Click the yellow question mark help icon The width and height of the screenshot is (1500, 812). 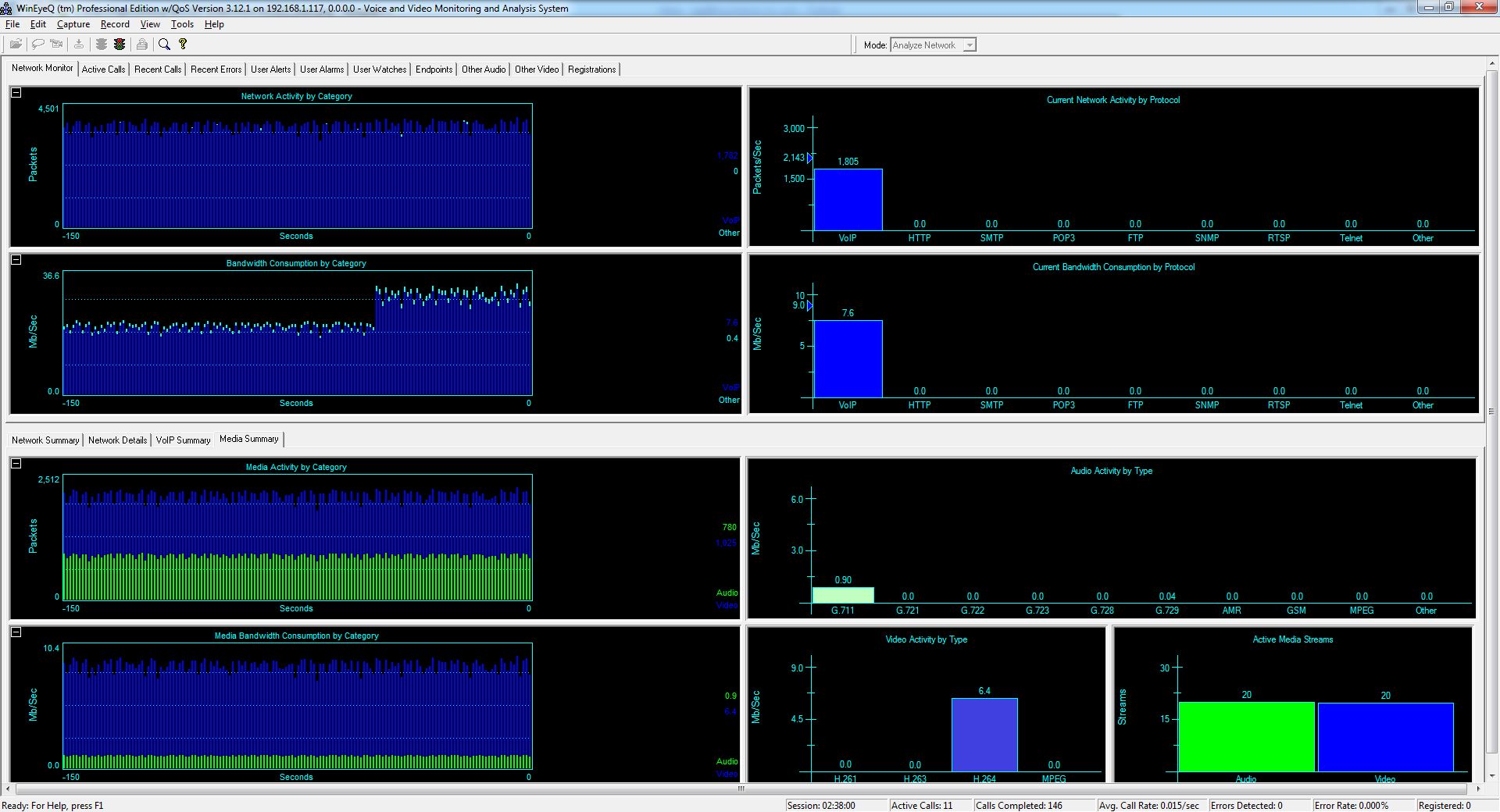pos(183,45)
